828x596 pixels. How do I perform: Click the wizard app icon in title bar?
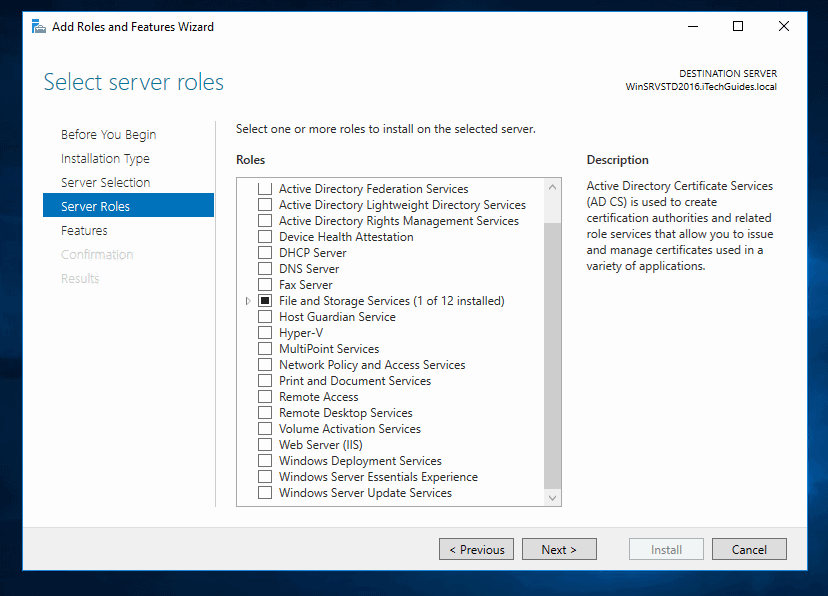coord(37,26)
